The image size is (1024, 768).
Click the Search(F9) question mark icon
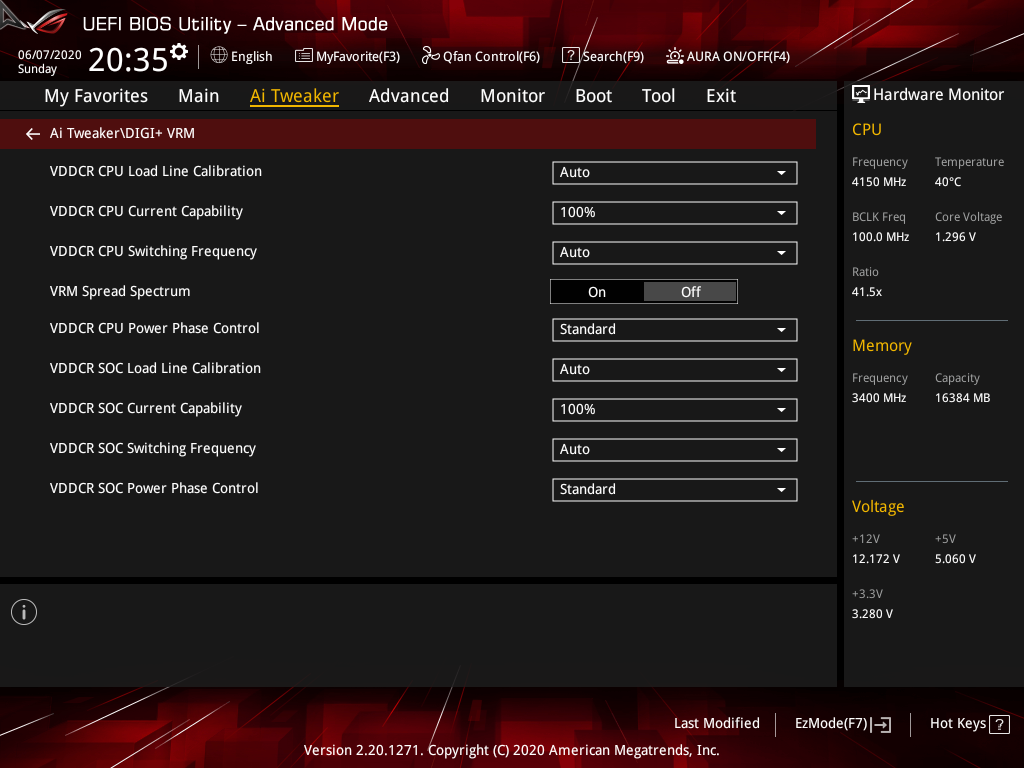coord(570,56)
